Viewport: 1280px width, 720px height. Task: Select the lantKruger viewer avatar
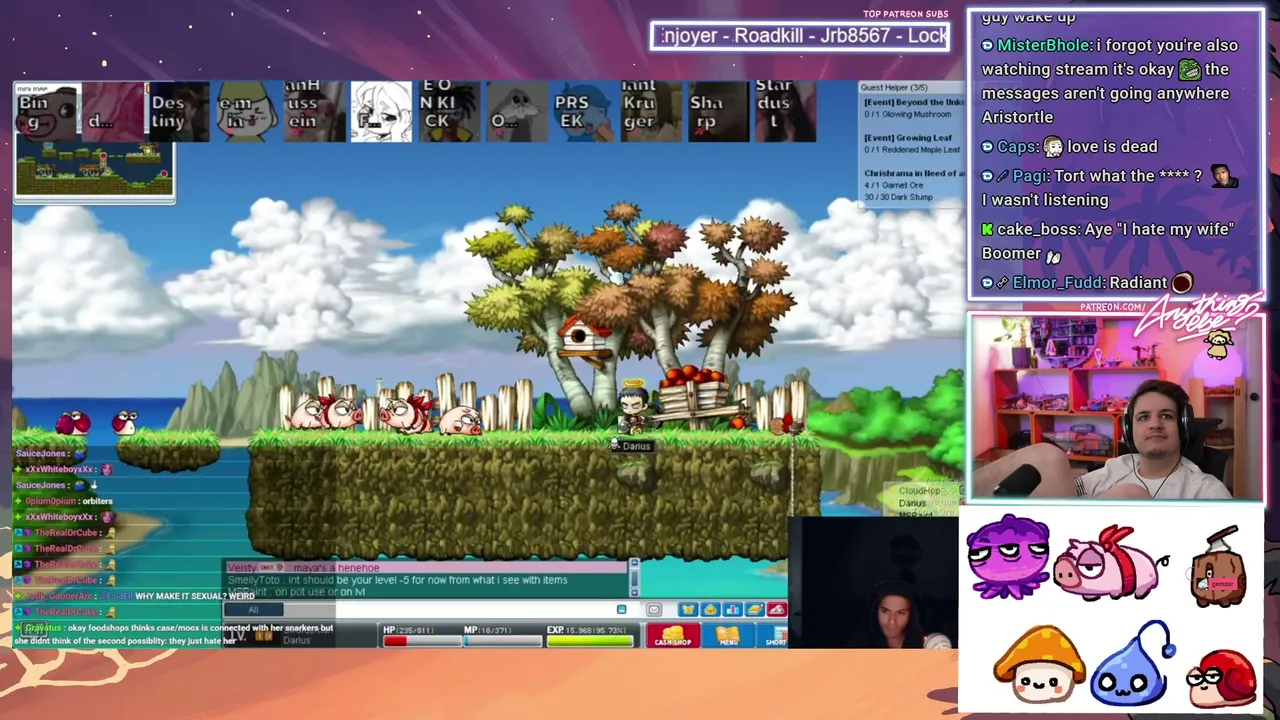651,112
